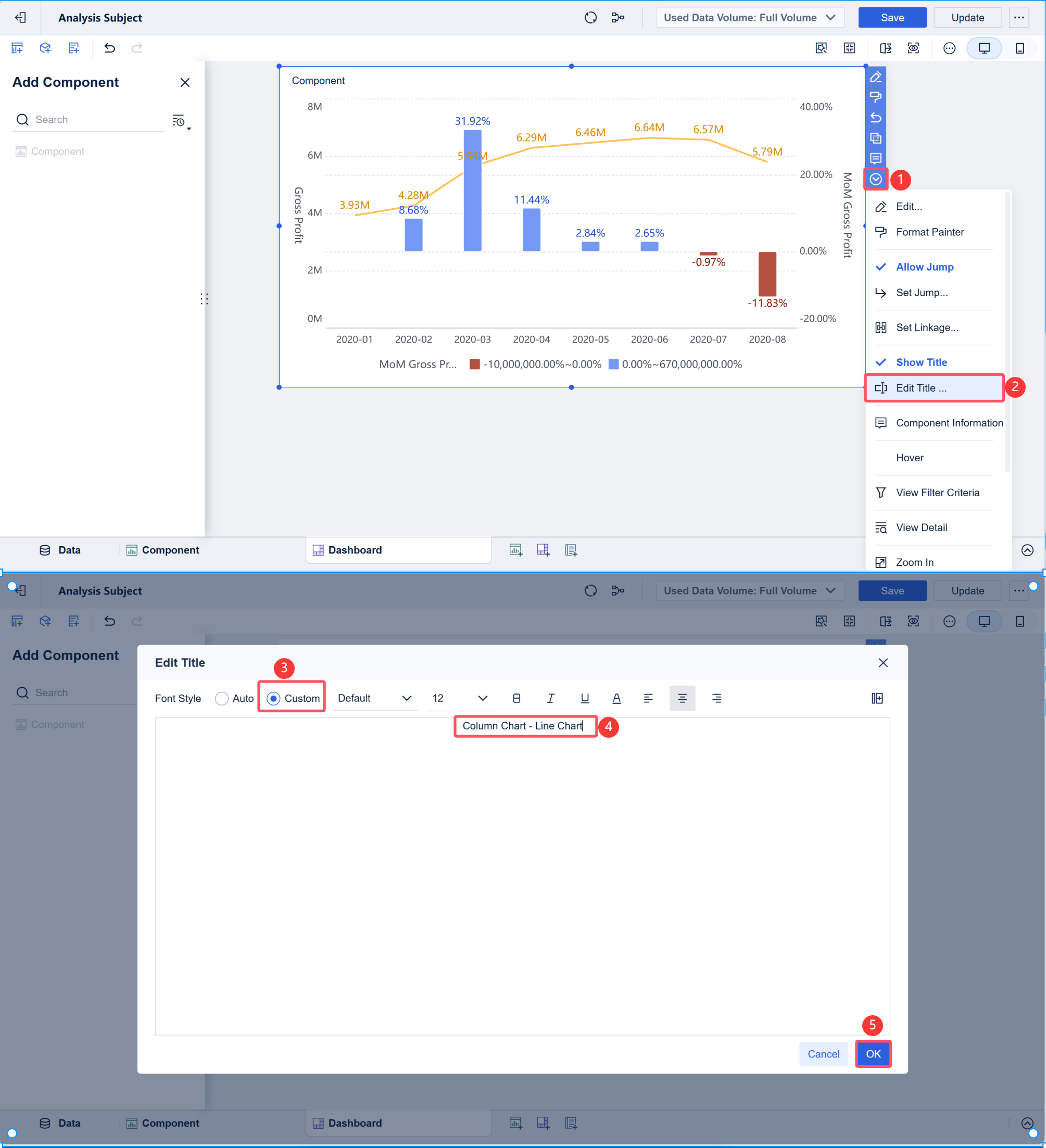The width and height of the screenshot is (1046, 1148).
Task: Open the Default font family dropdown
Action: click(375, 699)
